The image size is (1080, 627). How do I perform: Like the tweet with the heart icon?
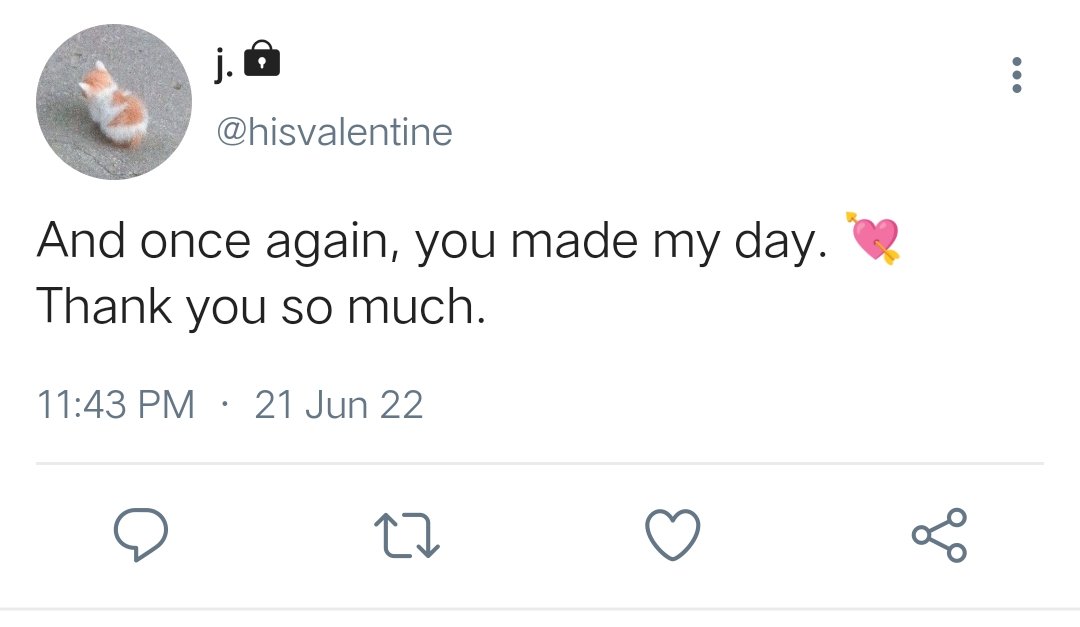click(x=672, y=535)
